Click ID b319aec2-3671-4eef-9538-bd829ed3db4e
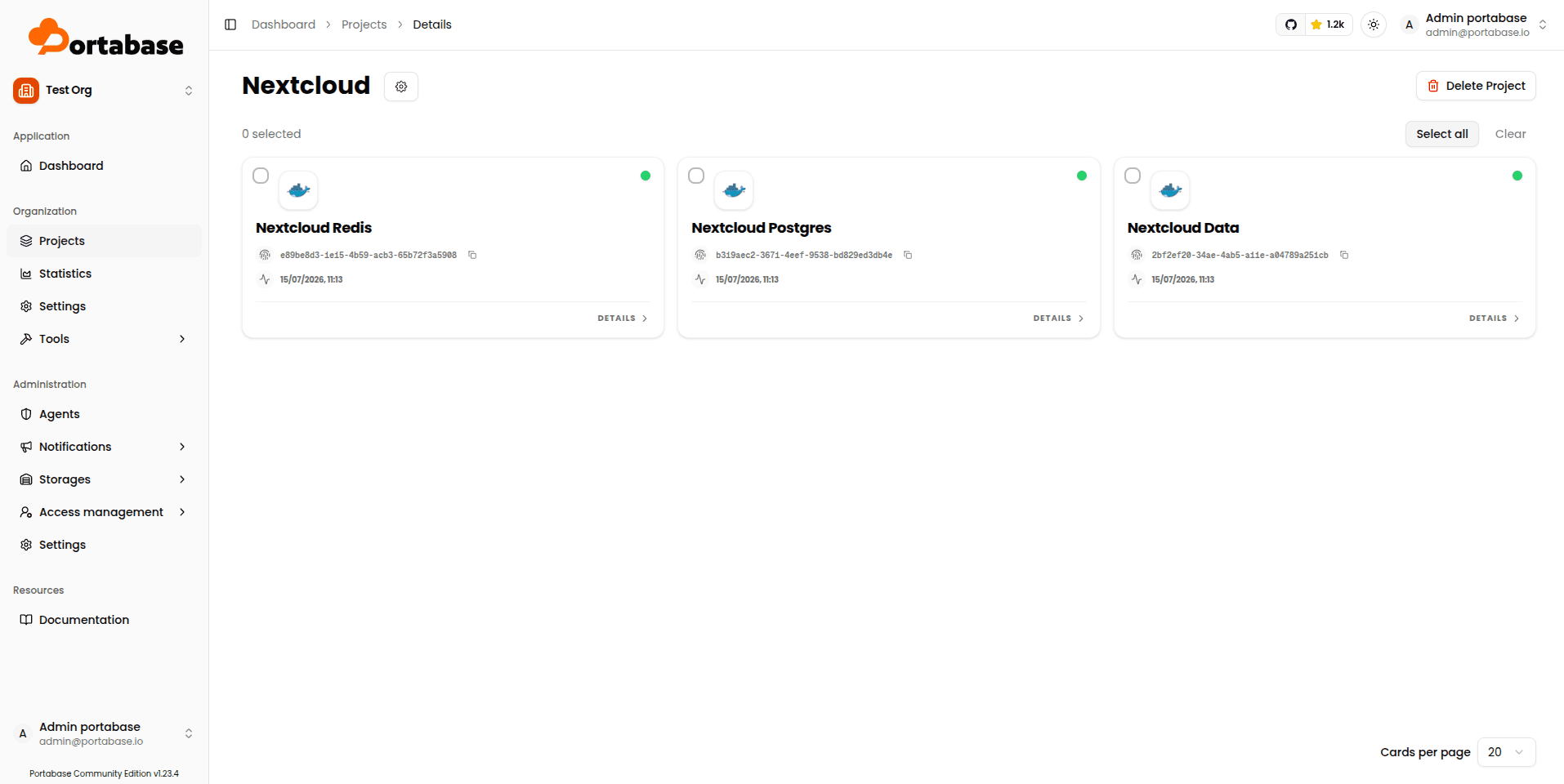The height and width of the screenshot is (784, 1564). click(x=804, y=255)
